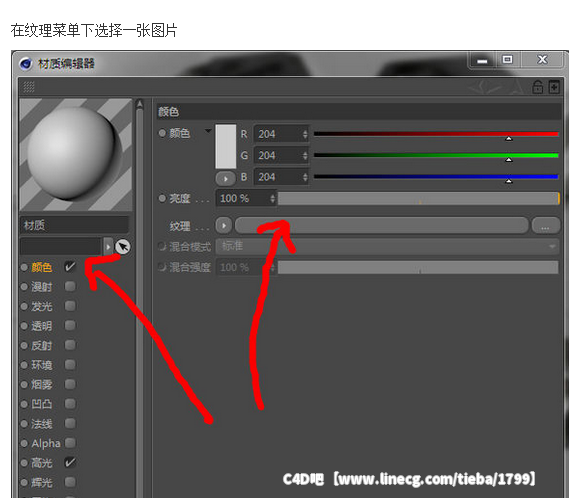
Task: Click the animation dot beside 颜色 parameter
Action: pyautogui.click(x=162, y=133)
